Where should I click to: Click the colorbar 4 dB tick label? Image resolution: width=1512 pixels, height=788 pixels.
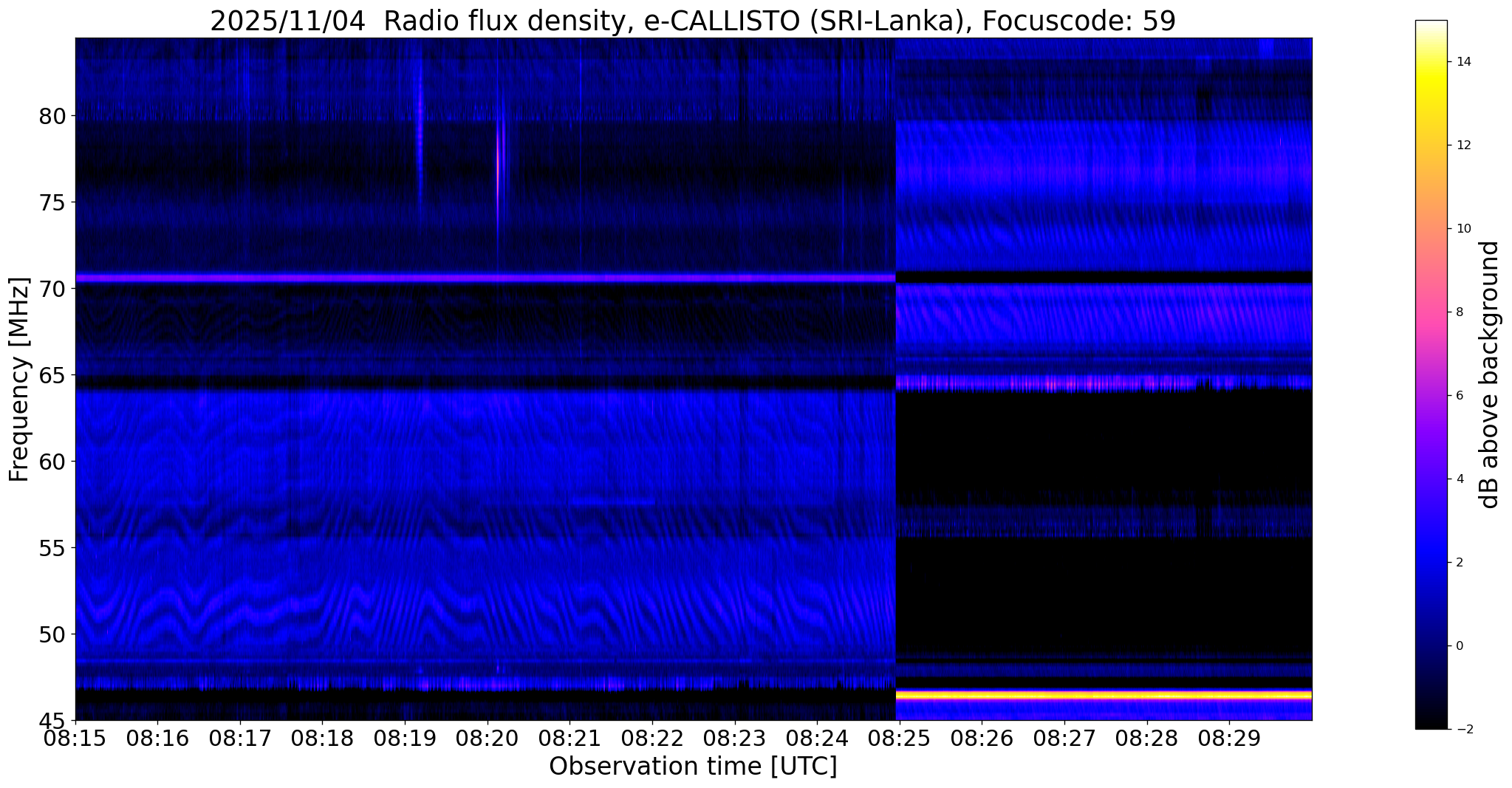[1458, 479]
